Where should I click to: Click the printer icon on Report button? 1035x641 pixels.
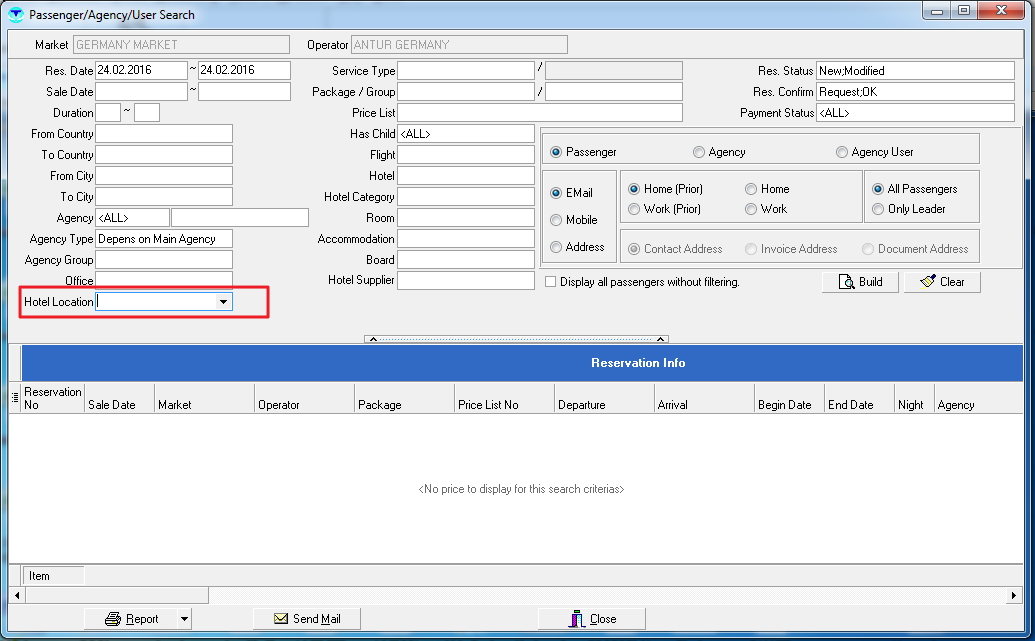click(113, 619)
